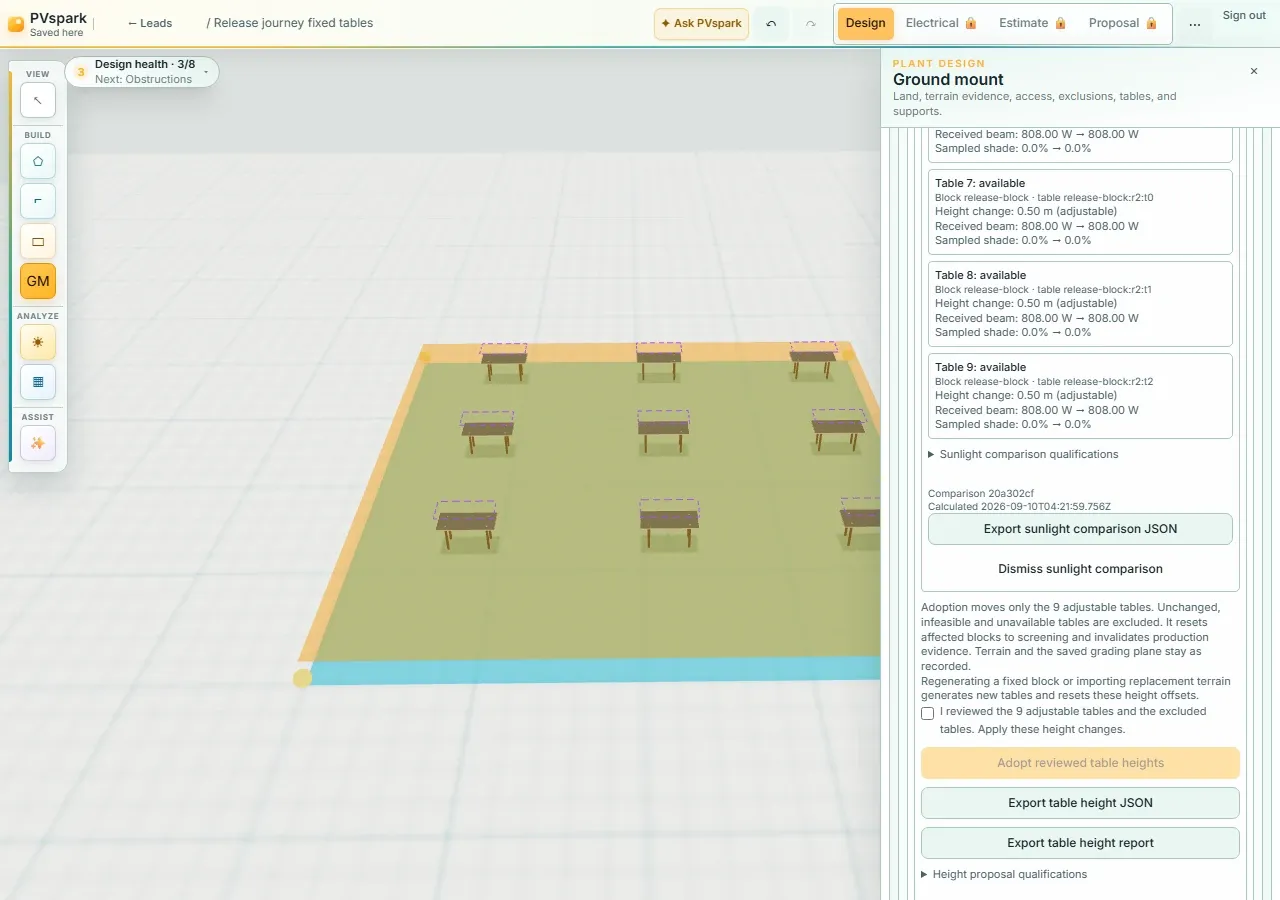Open the locked Proposal tab

tap(1123, 24)
